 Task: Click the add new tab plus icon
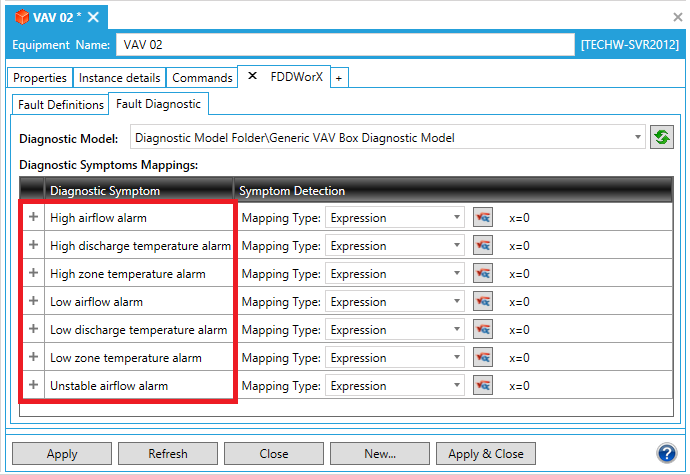339,78
